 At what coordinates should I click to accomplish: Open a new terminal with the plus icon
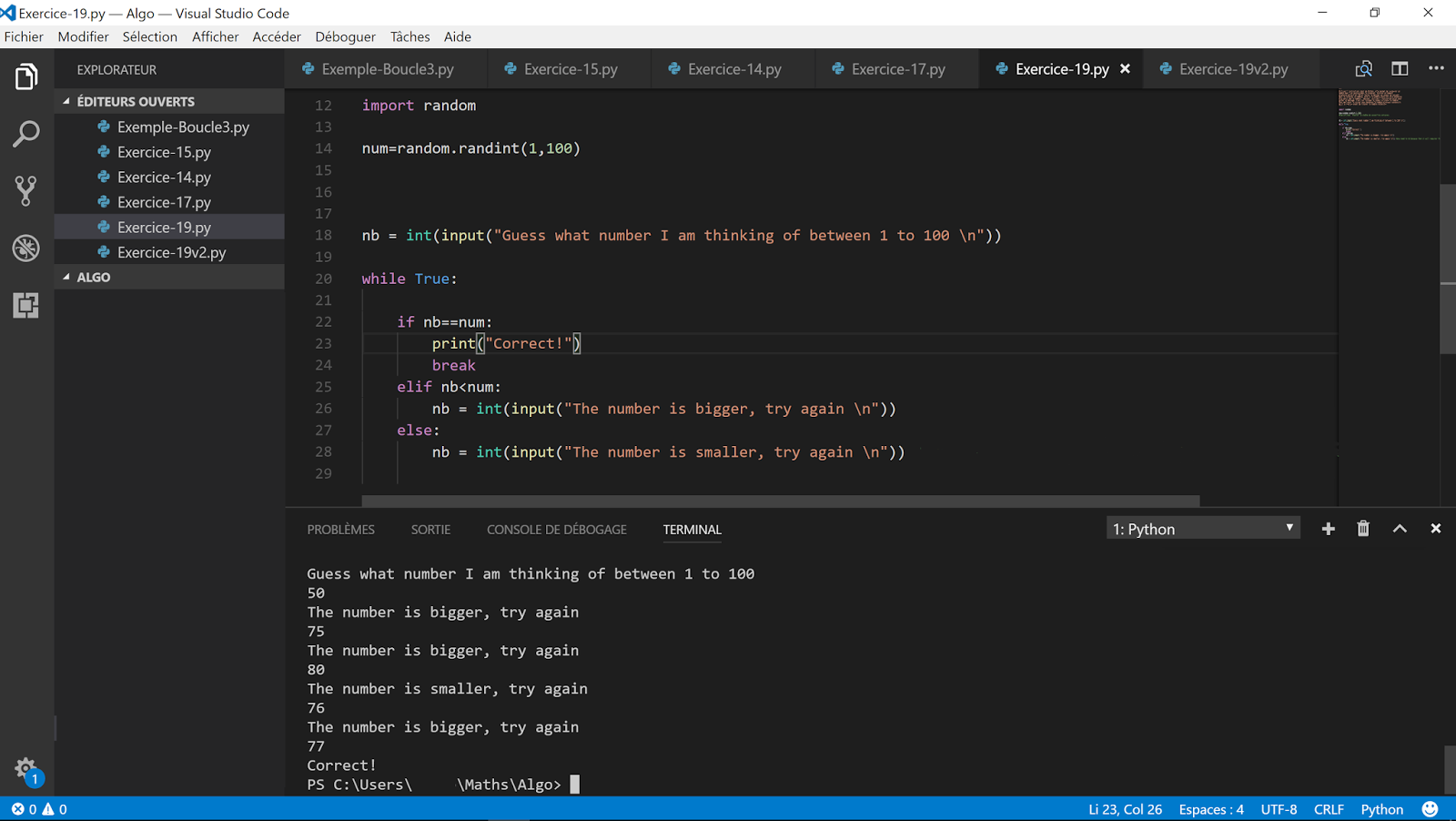point(1328,528)
